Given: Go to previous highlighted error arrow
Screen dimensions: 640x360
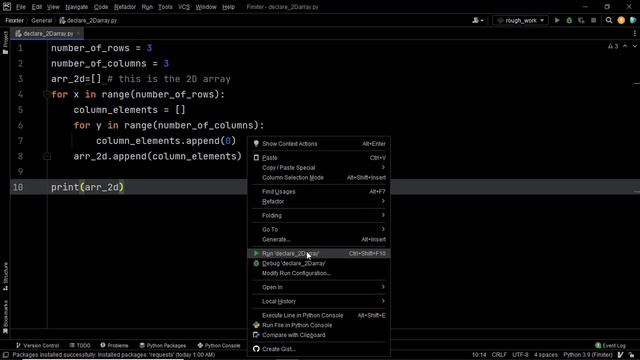Looking at the screenshot, I should click(625, 47).
